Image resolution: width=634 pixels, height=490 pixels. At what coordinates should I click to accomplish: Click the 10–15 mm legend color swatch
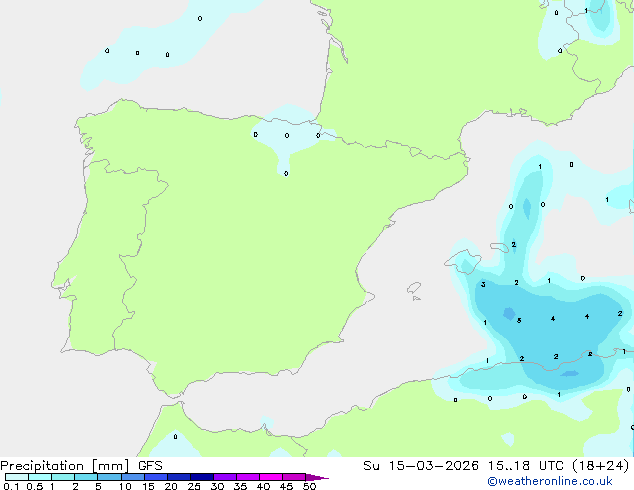click(x=133, y=477)
